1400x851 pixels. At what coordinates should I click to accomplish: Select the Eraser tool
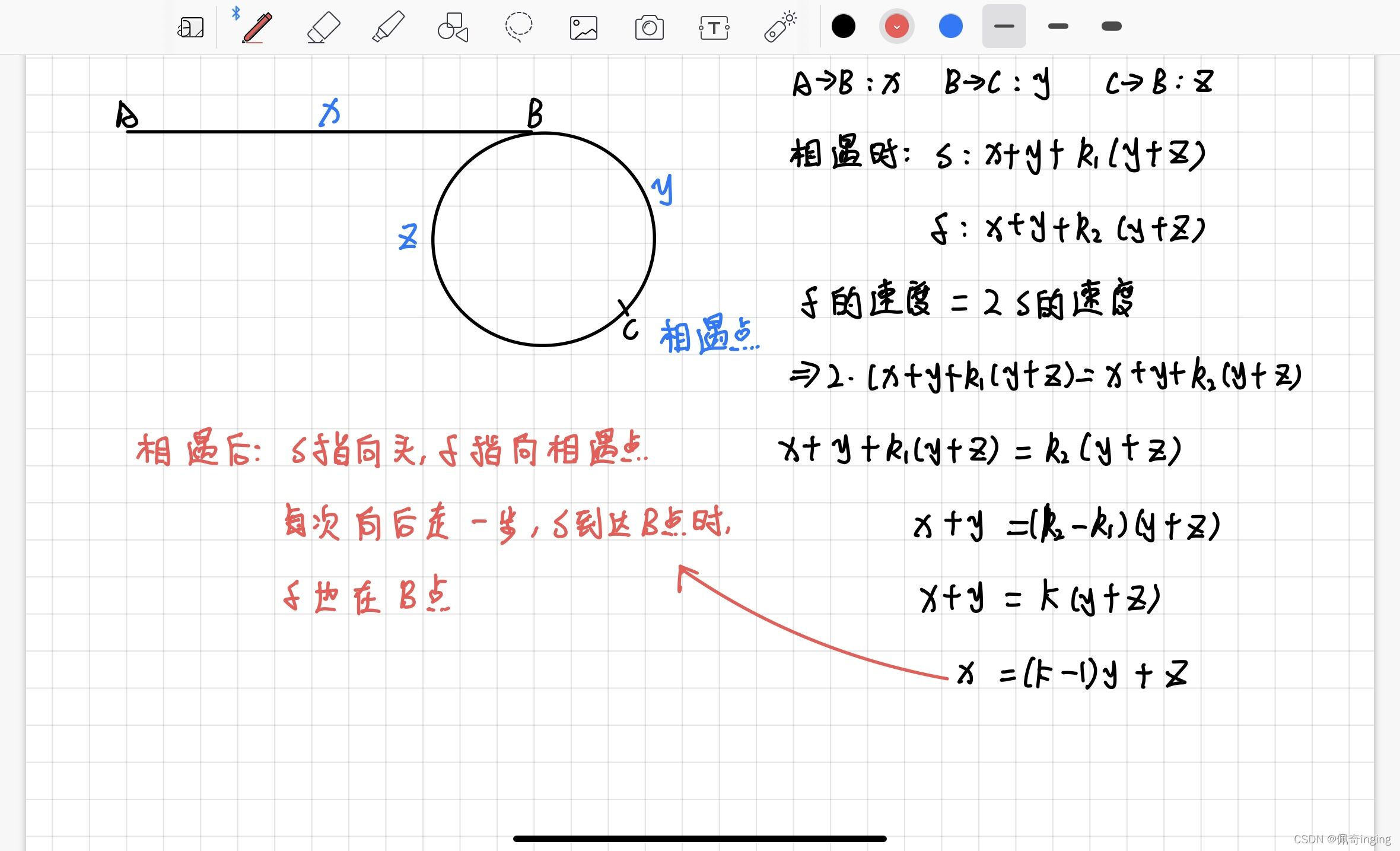click(323, 27)
